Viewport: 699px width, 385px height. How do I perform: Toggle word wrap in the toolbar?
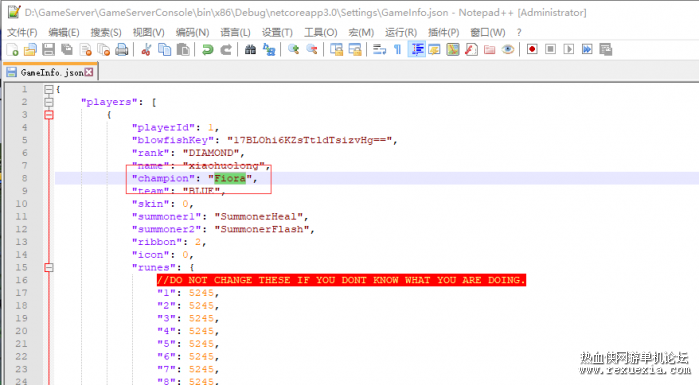click(379, 49)
